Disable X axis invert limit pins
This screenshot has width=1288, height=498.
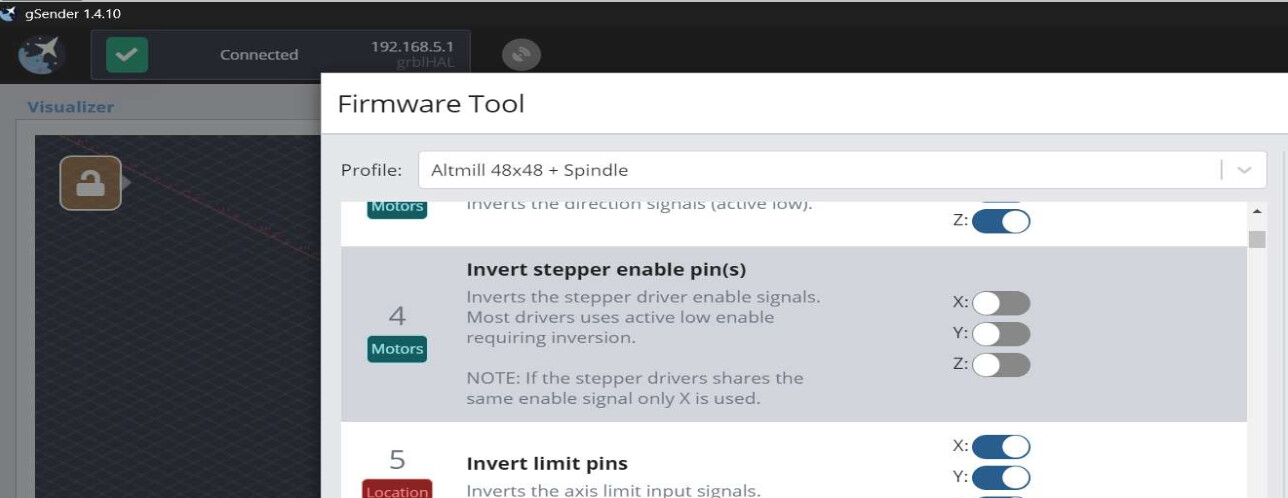(1001, 447)
